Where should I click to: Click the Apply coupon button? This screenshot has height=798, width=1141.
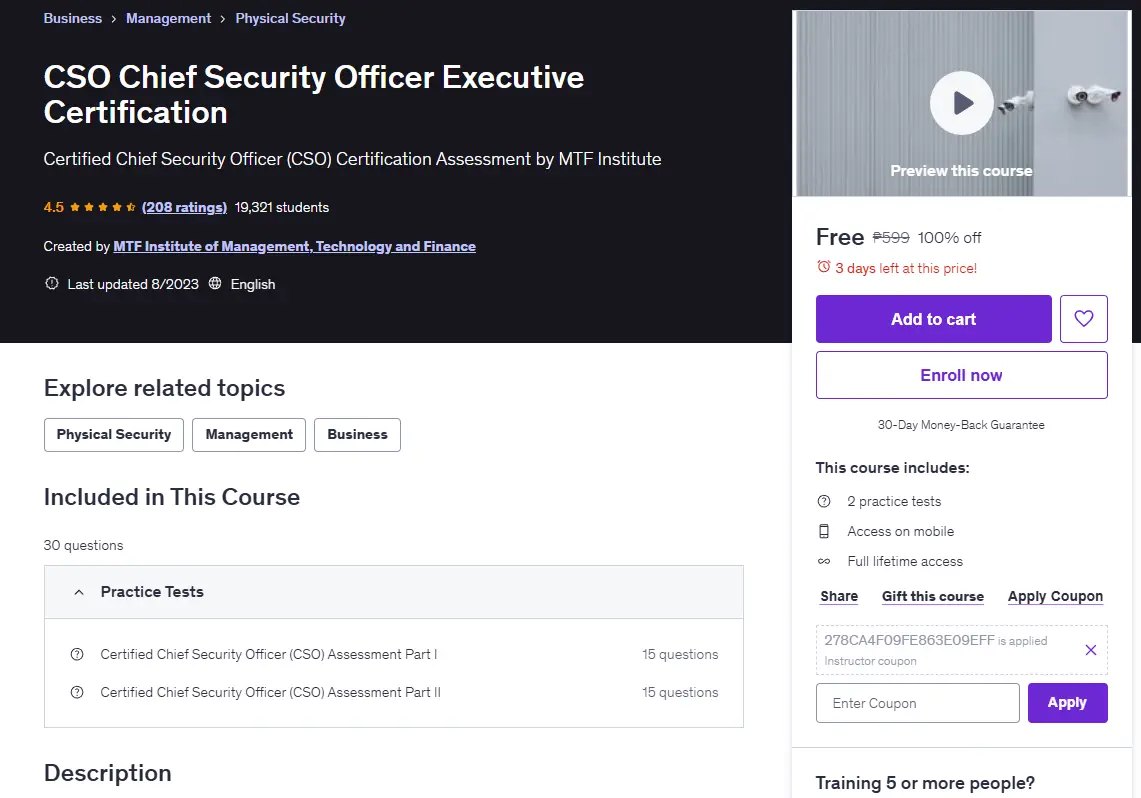point(1068,703)
